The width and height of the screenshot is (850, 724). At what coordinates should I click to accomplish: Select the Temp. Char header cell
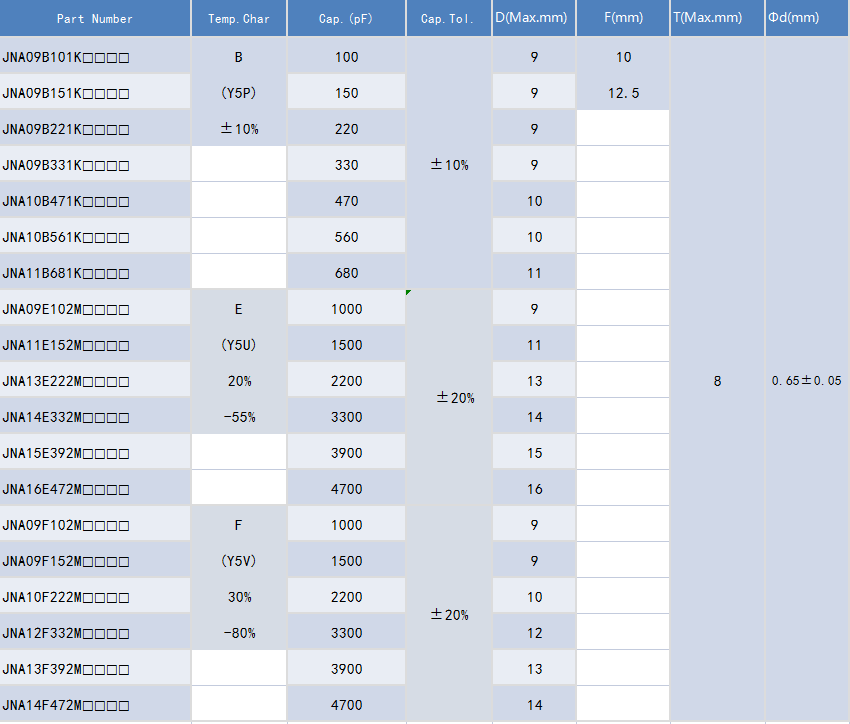point(239,18)
